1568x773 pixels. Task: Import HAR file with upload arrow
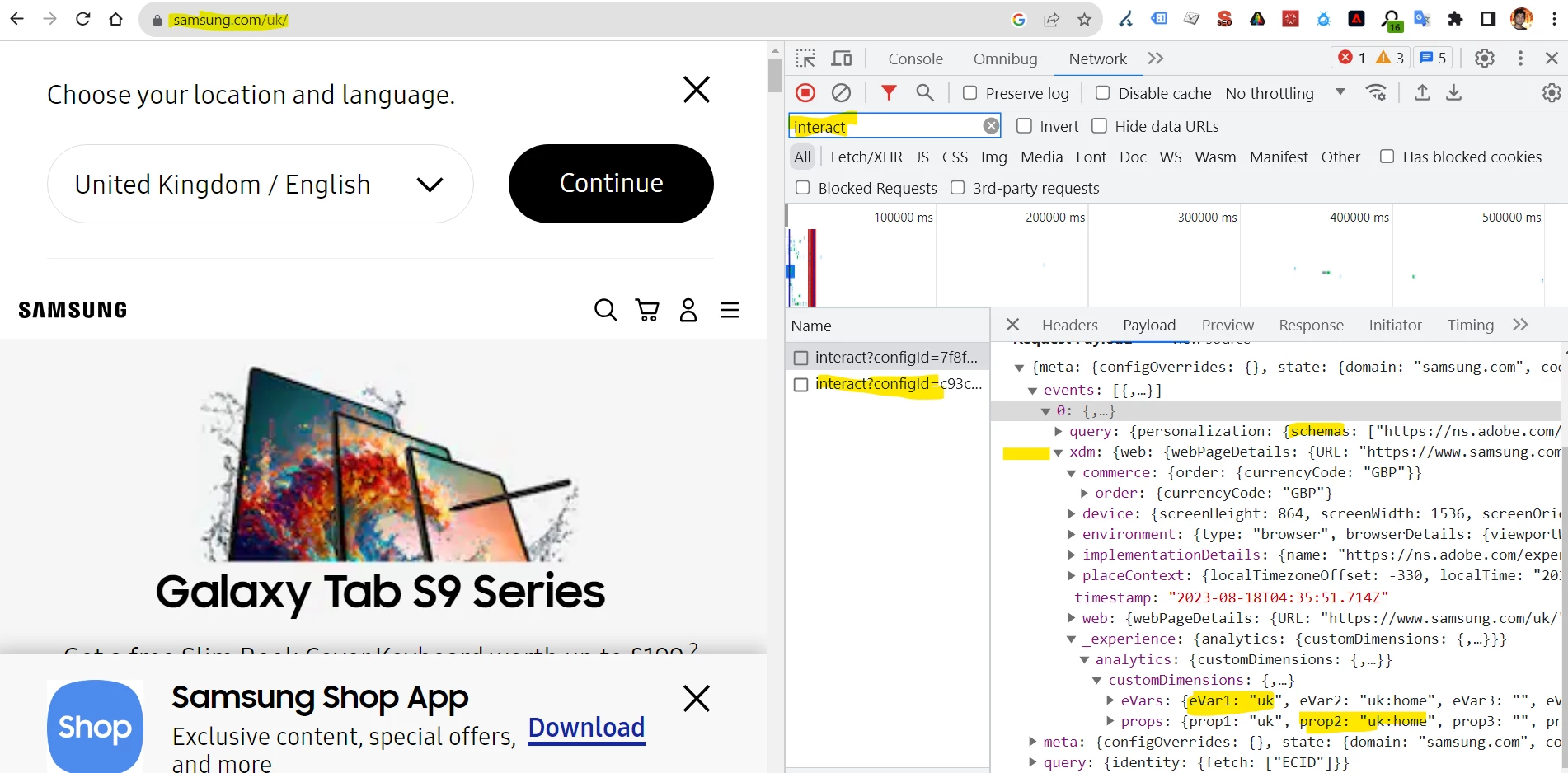[1422, 93]
